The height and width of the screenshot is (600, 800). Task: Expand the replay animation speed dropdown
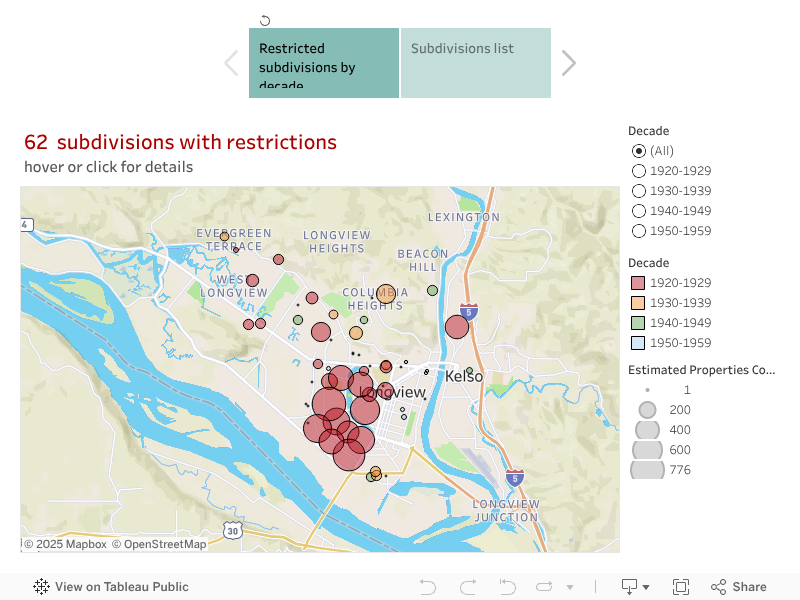(x=570, y=588)
